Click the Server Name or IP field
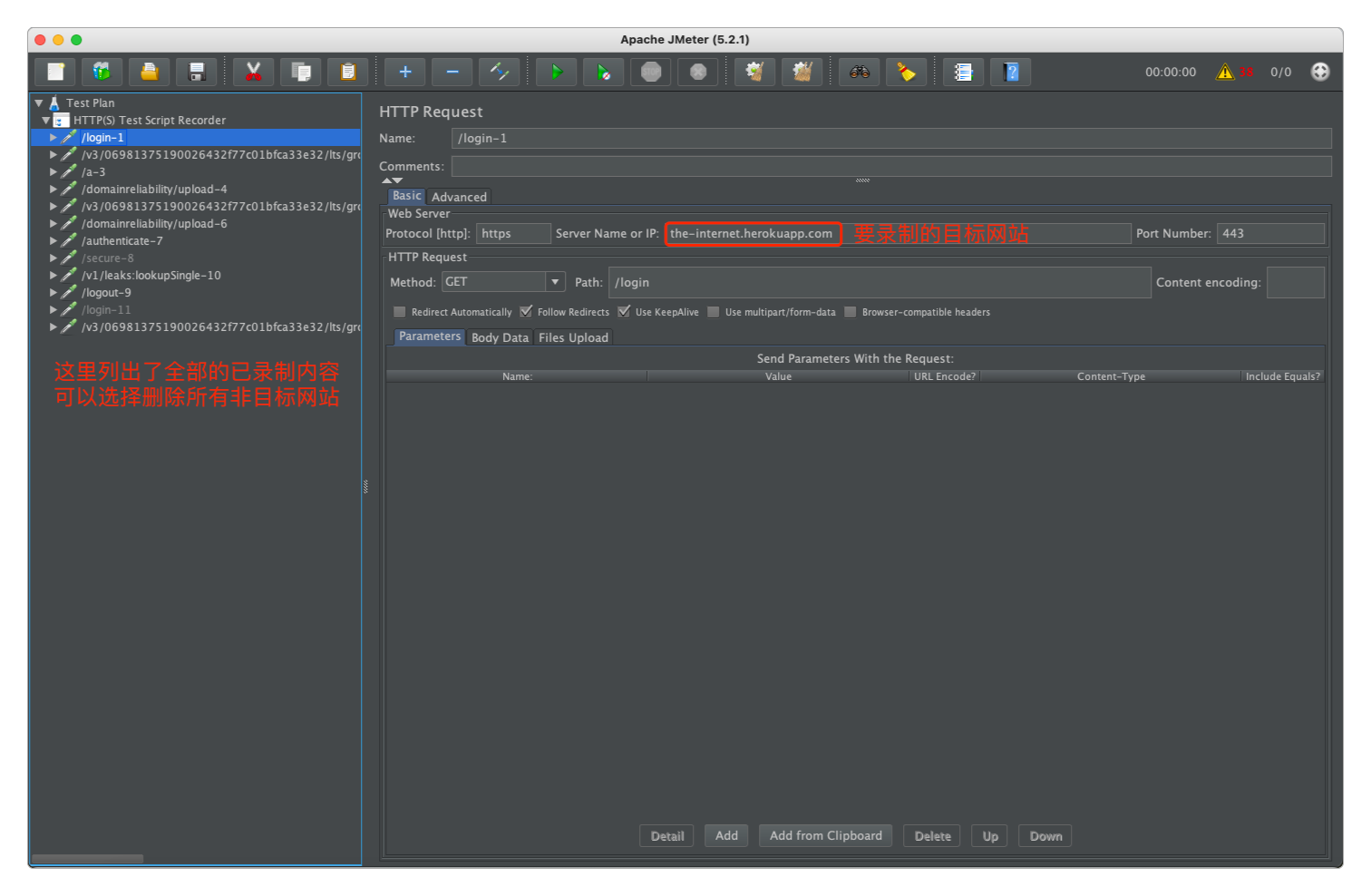 [898, 234]
